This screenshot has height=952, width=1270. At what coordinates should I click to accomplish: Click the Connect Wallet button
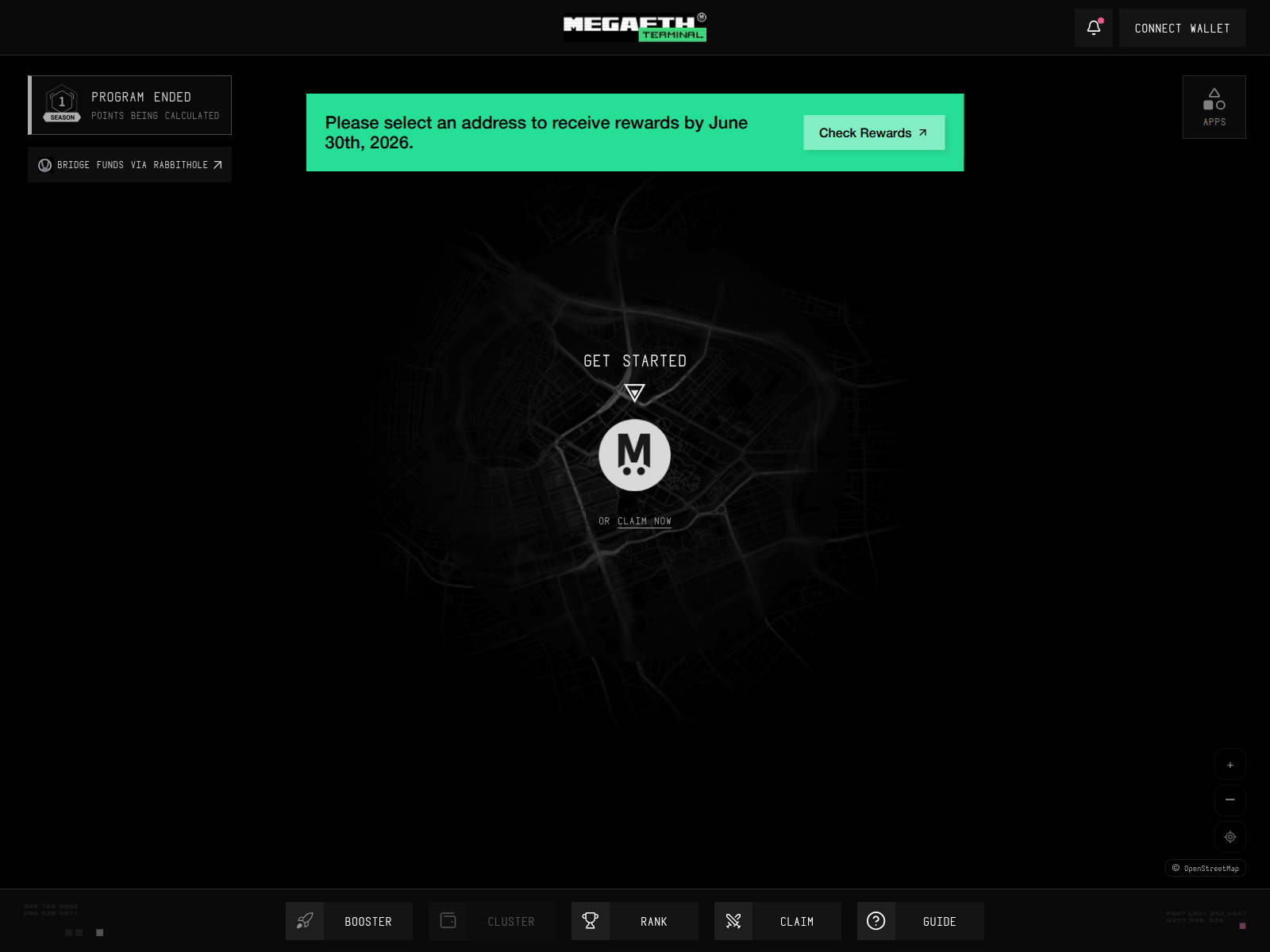[x=1183, y=28]
